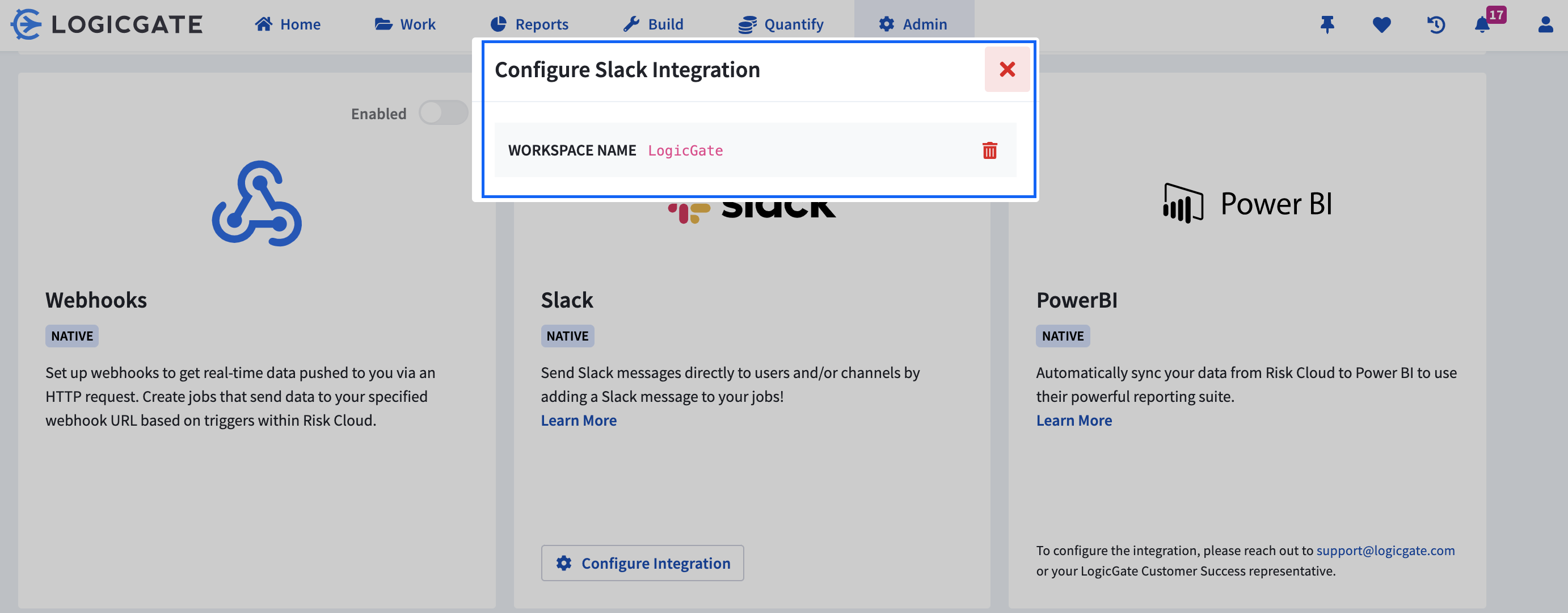This screenshot has height=613, width=1568.
Task: Click the WORKSPACE NAME label
Action: coord(572,150)
